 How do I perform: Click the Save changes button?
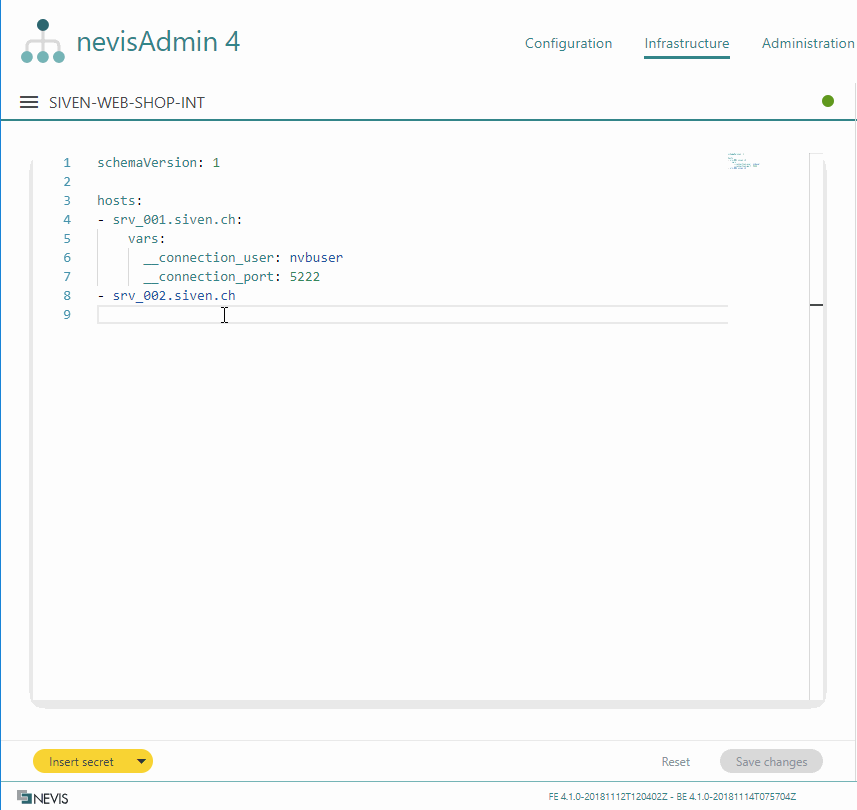pyautogui.click(x=771, y=762)
